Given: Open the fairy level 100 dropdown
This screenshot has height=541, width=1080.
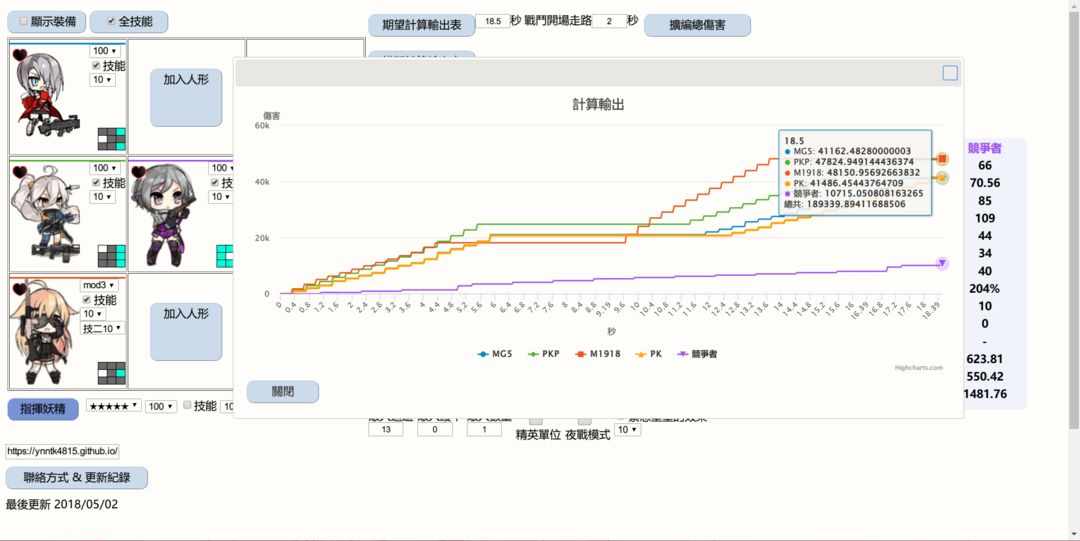Looking at the screenshot, I should click(x=161, y=407).
